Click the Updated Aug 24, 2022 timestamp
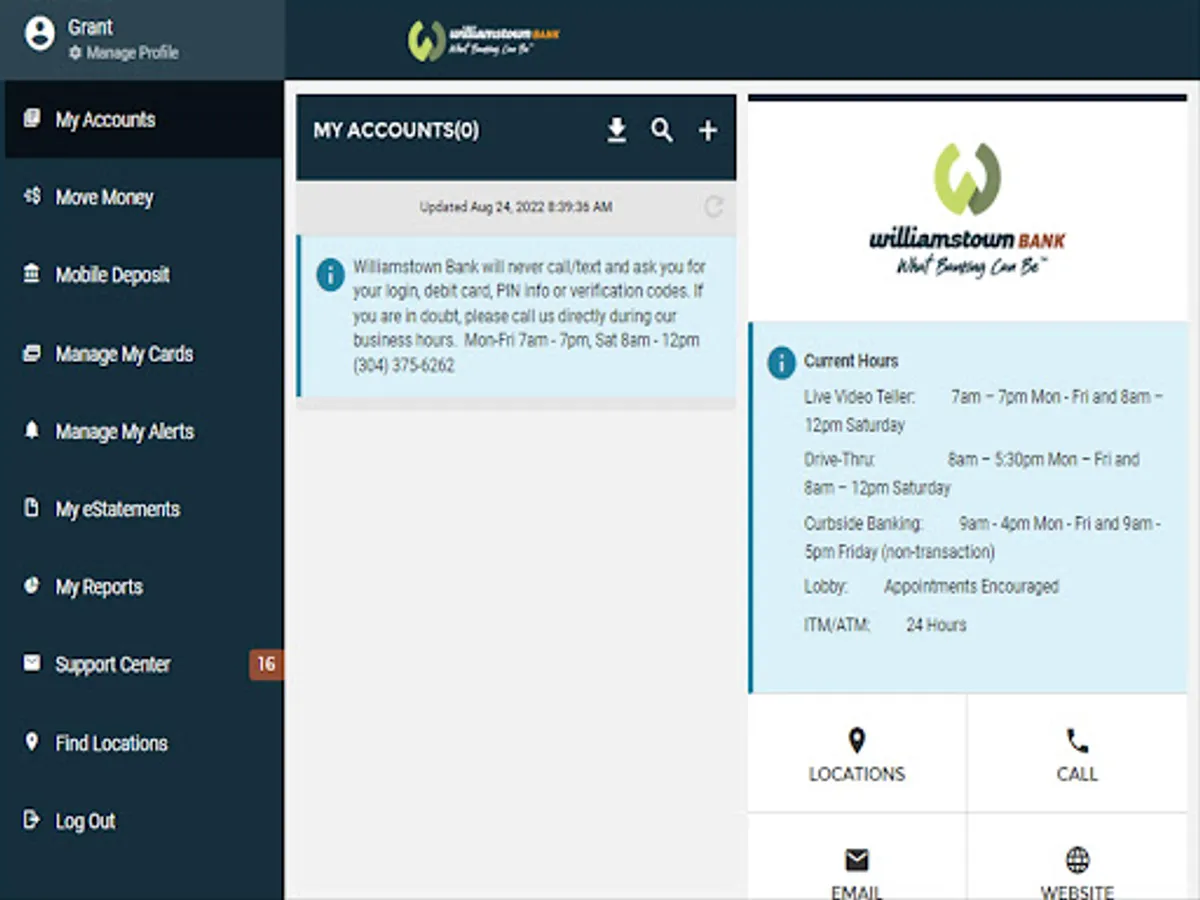 click(516, 207)
